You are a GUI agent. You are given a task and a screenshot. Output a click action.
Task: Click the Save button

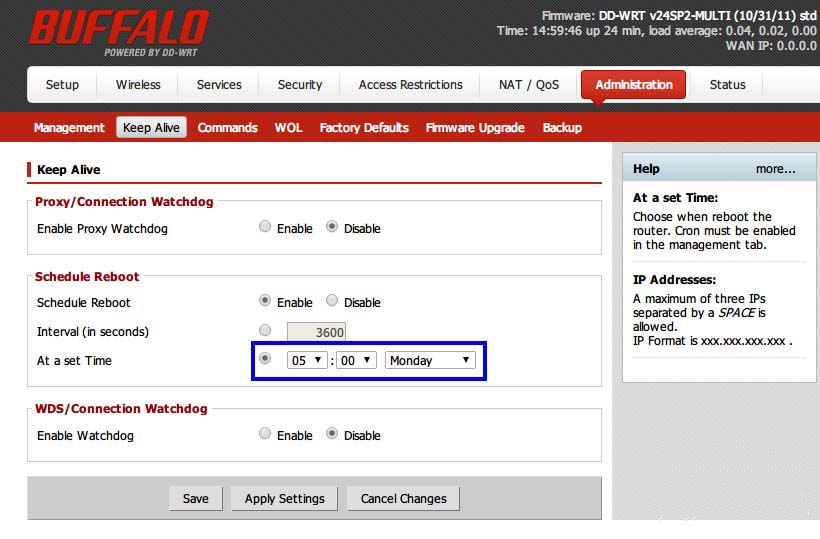click(196, 499)
